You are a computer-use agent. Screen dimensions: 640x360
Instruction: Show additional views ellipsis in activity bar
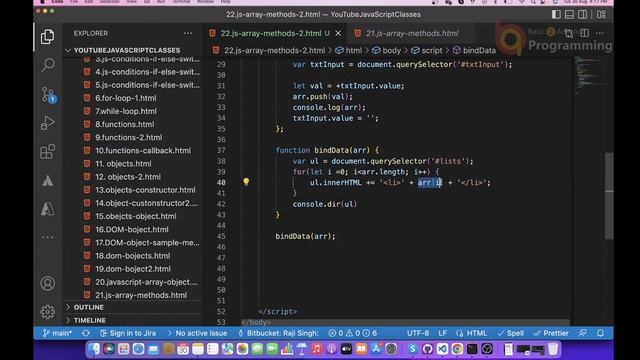pos(47,237)
